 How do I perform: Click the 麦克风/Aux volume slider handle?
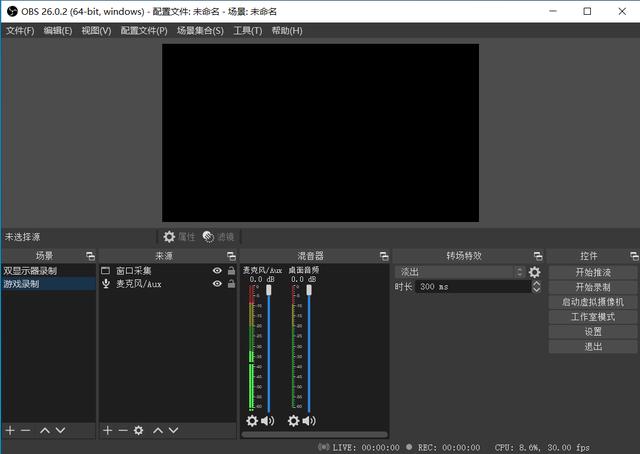point(269,290)
